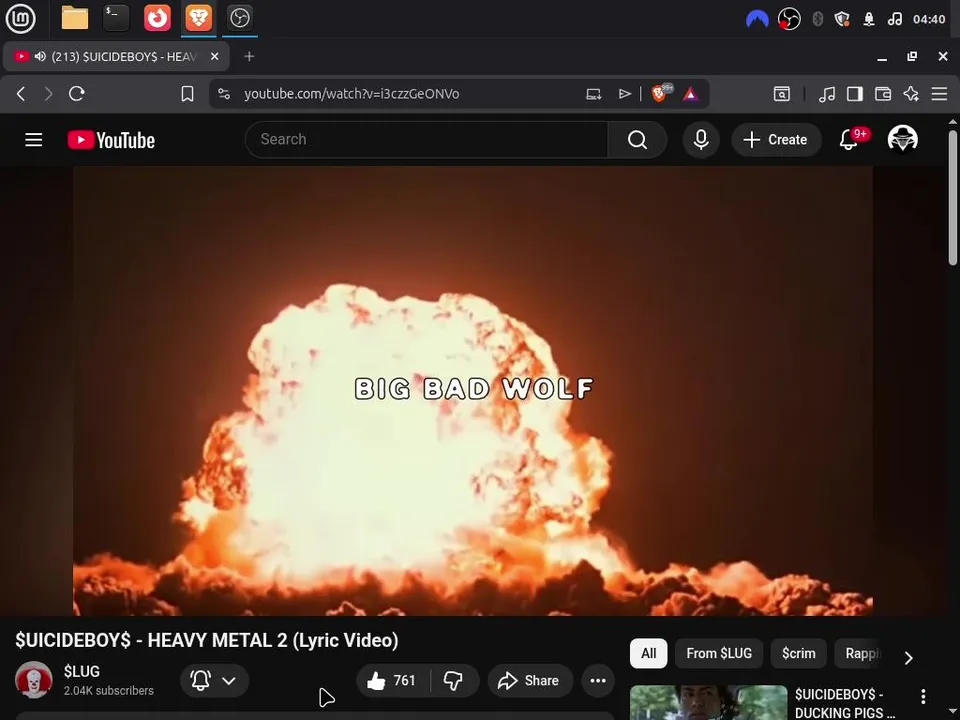Open the NordVPN tray icon
Screen dimensions: 960x720
coord(757,20)
